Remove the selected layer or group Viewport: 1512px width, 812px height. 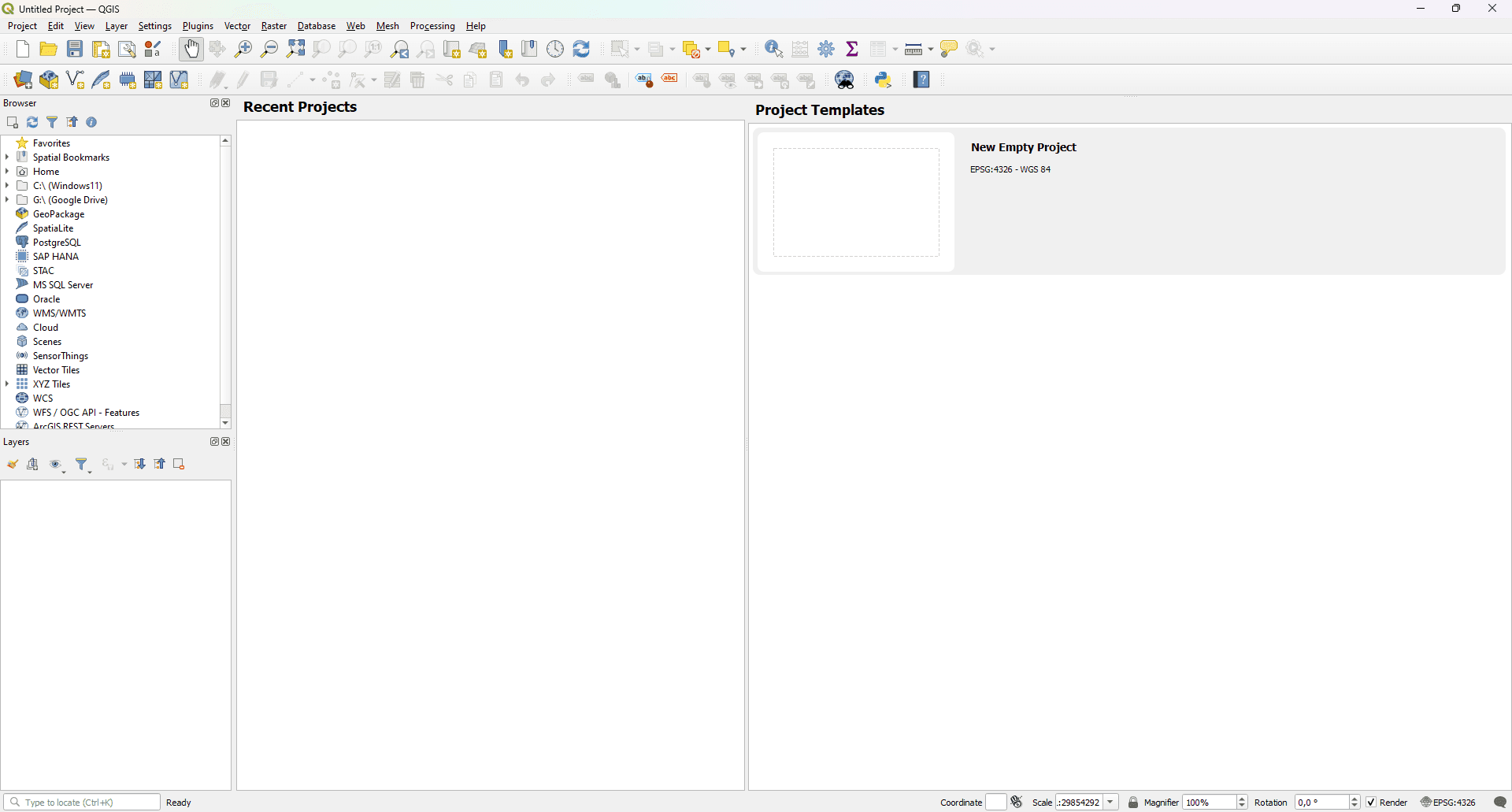pyautogui.click(x=180, y=465)
